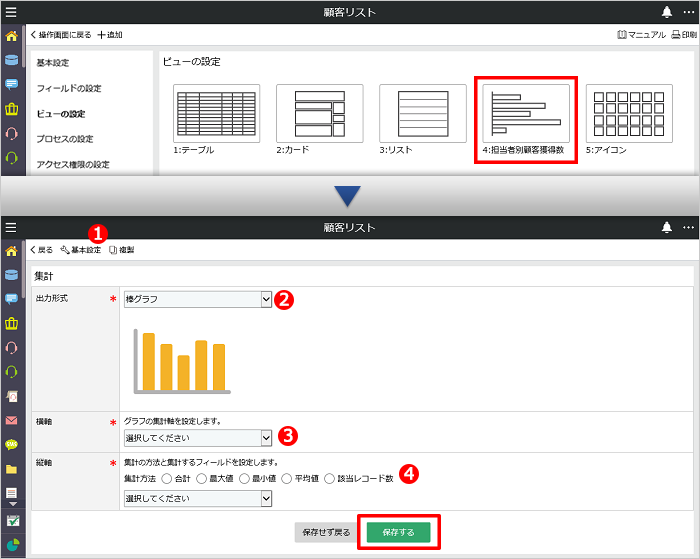Open フィールドの設定 in the settings menu

(x=69, y=88)
